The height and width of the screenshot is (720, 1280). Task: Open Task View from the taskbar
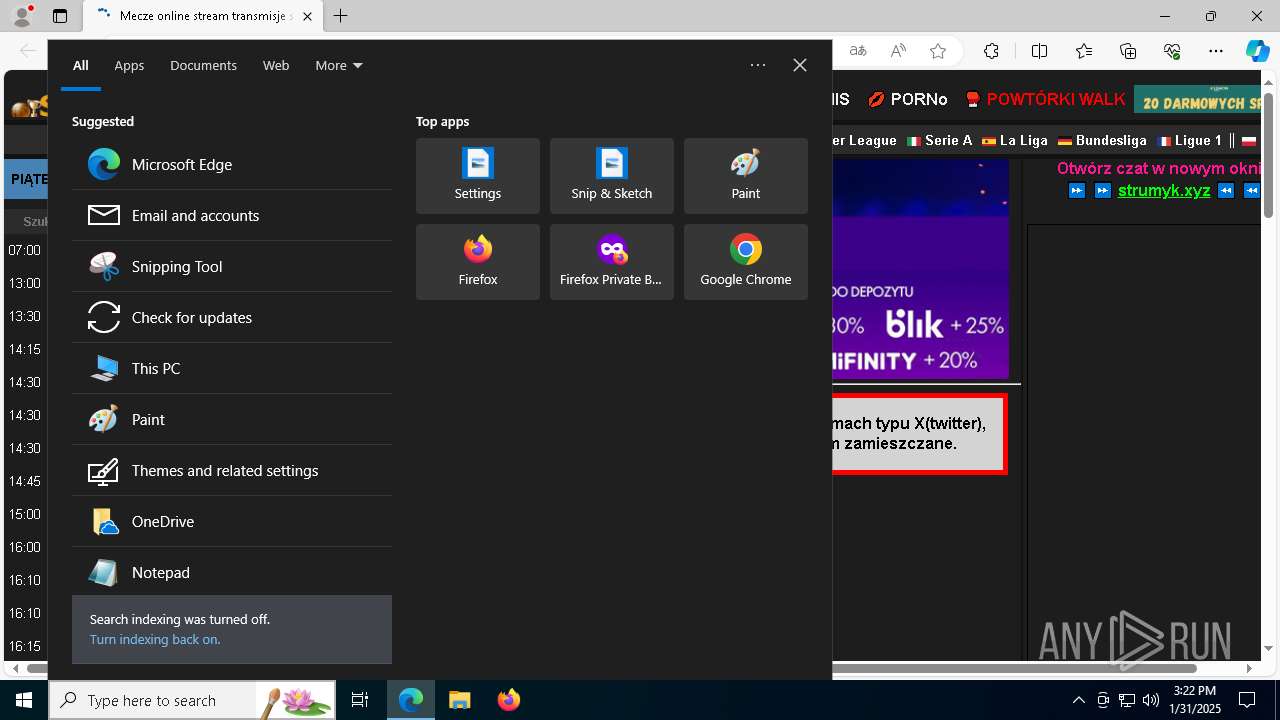coord(360,700)
